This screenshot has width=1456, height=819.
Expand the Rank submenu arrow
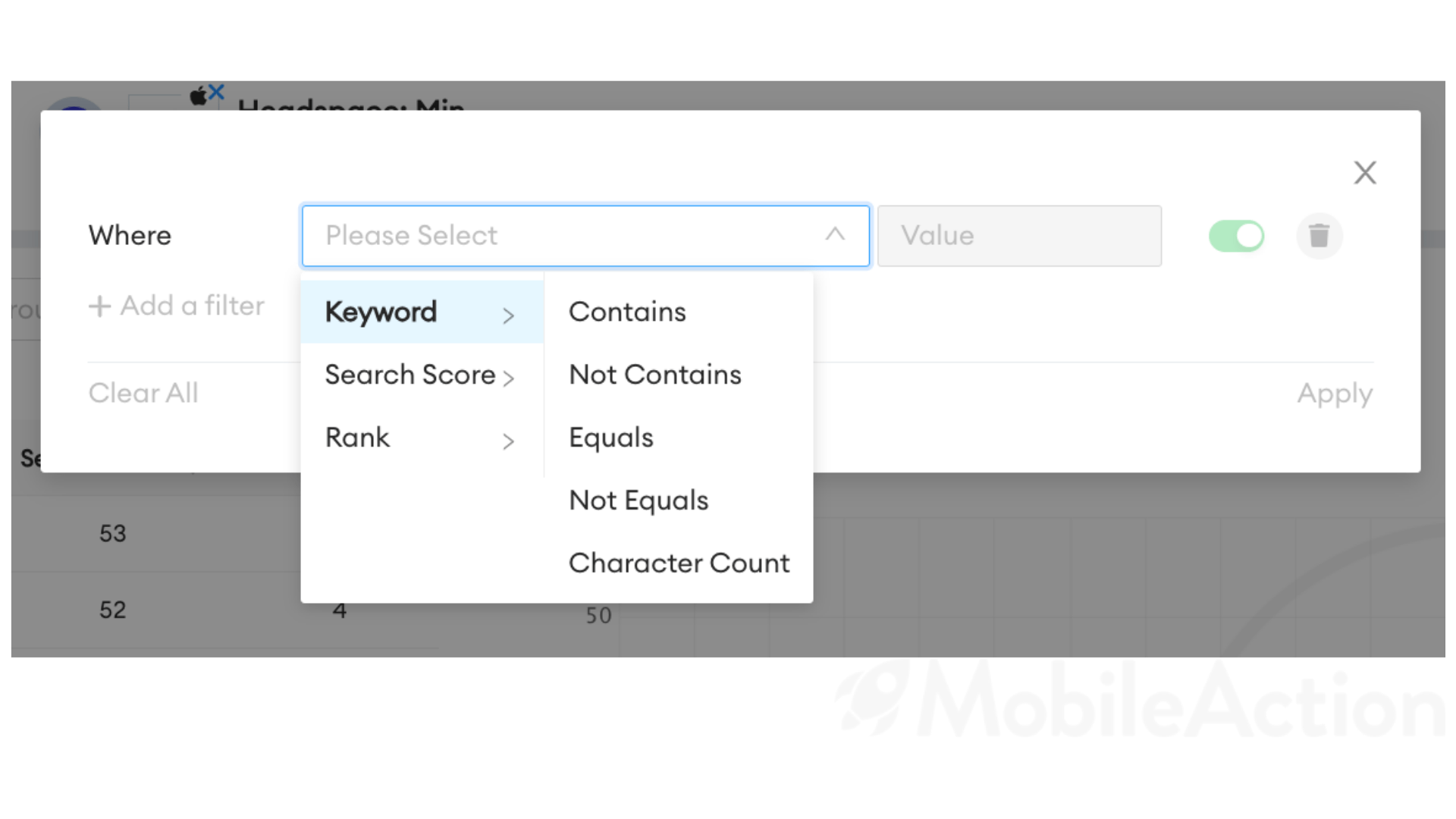508,441
